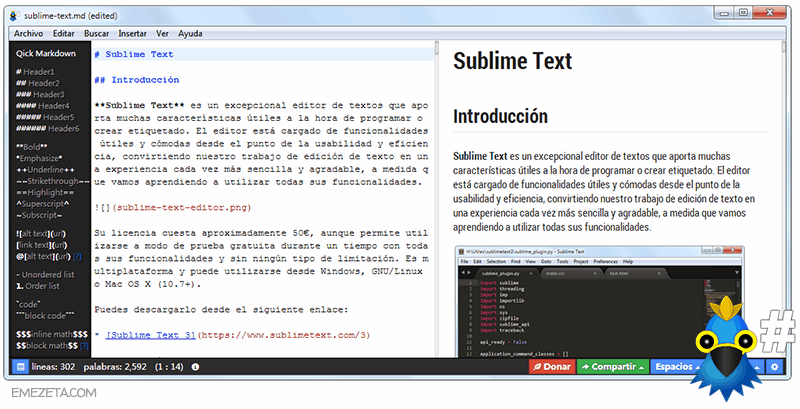This screenshot has width=800, height=409.
Task: Apply ==Highlight== from Quick Markdown
Action: coord(45,192)
